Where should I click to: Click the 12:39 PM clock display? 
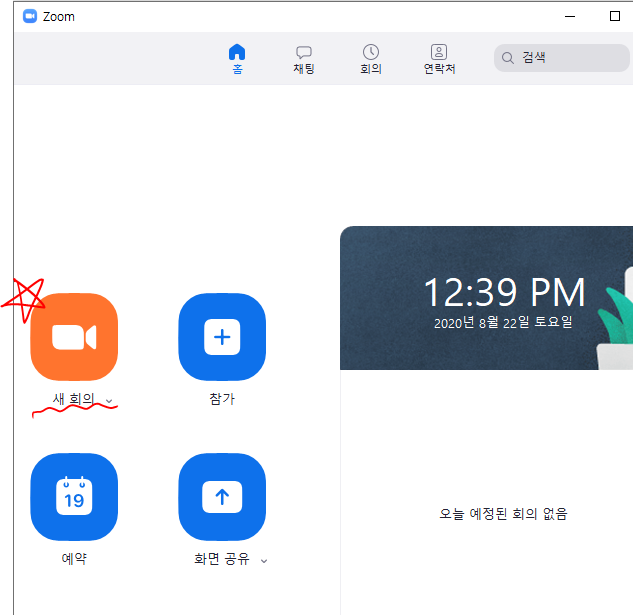[504, 292]
